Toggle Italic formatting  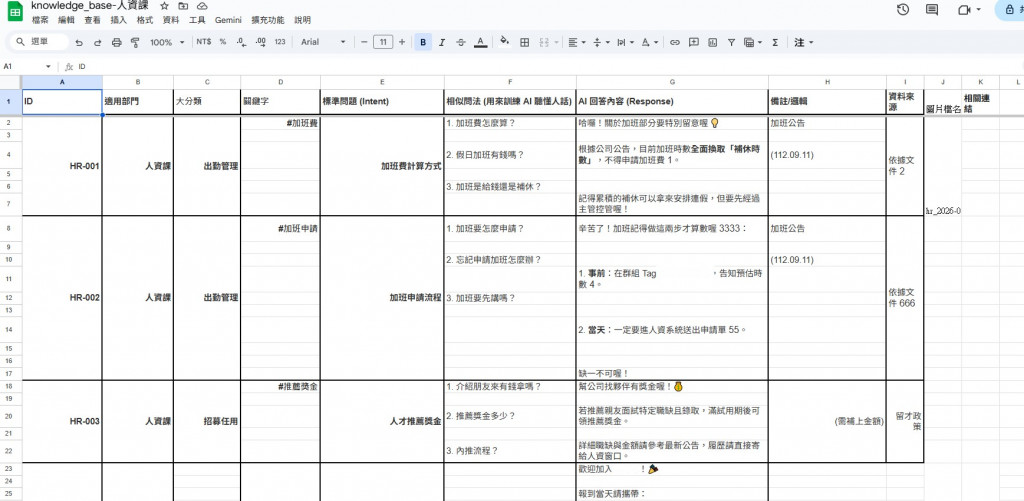(x=441, y=42)
